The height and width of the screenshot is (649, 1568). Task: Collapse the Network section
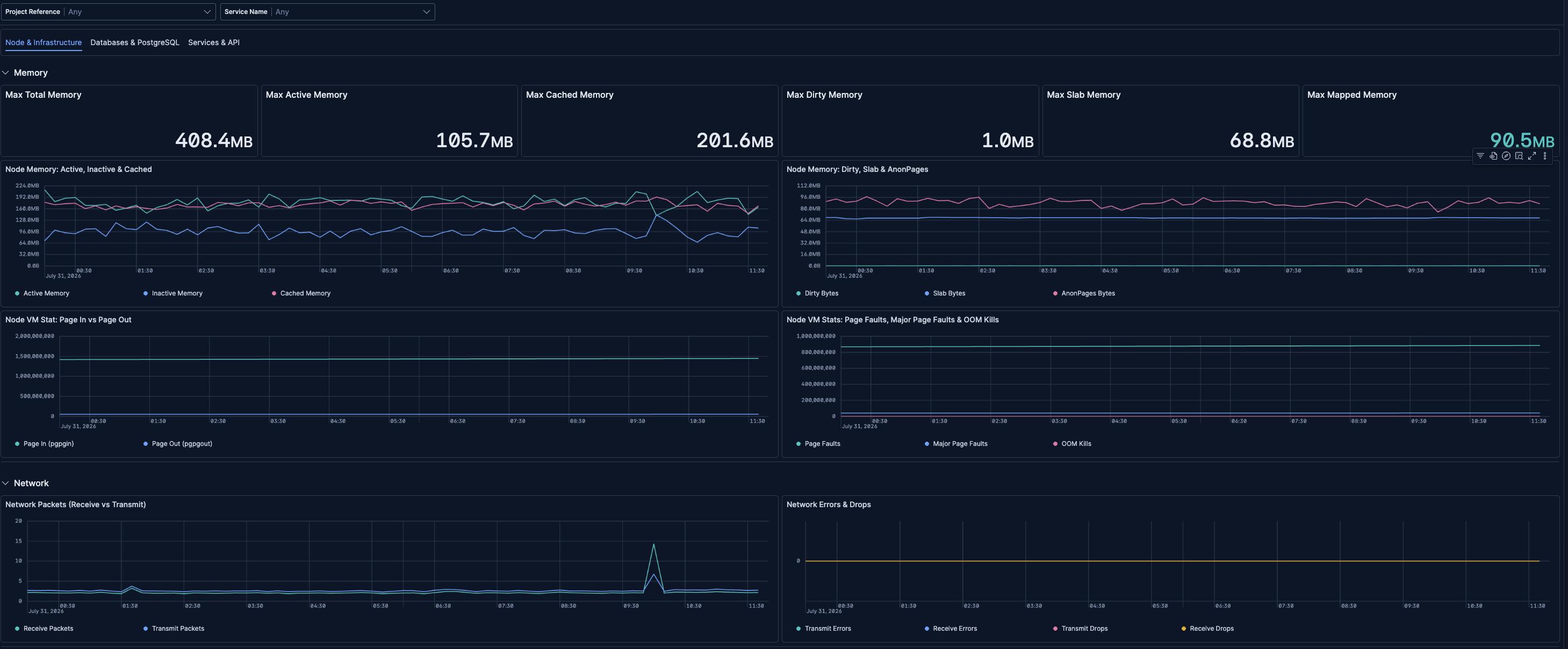(x=5, y=484)
